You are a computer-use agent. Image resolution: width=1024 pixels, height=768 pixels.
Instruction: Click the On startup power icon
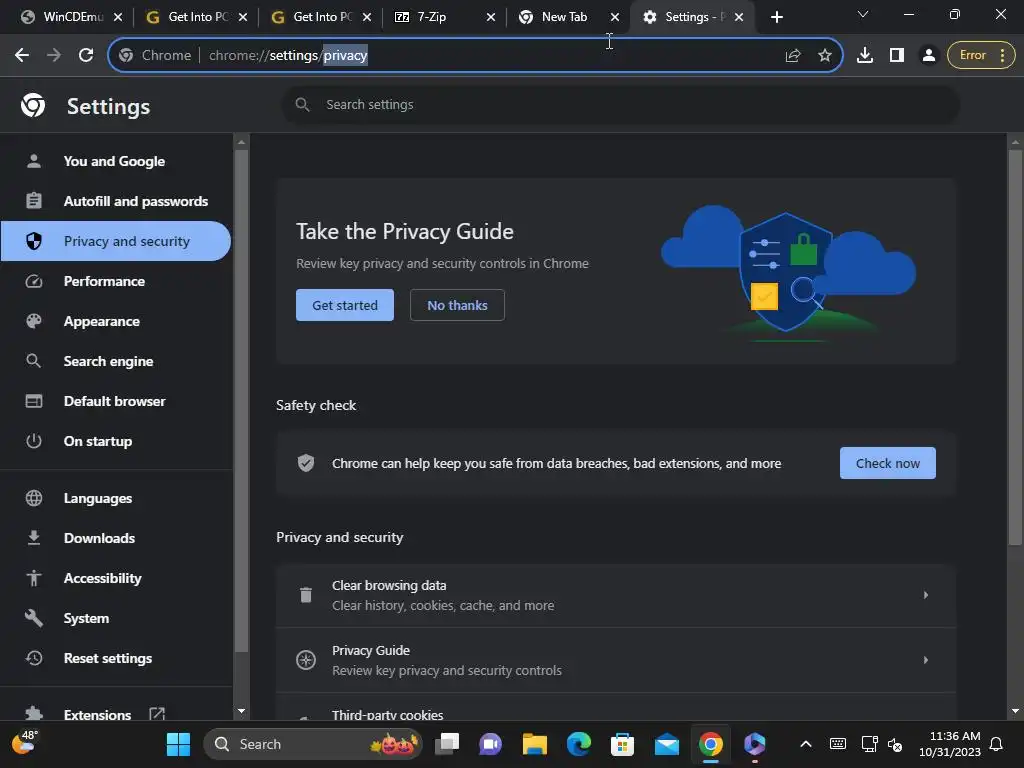[34, 441]
